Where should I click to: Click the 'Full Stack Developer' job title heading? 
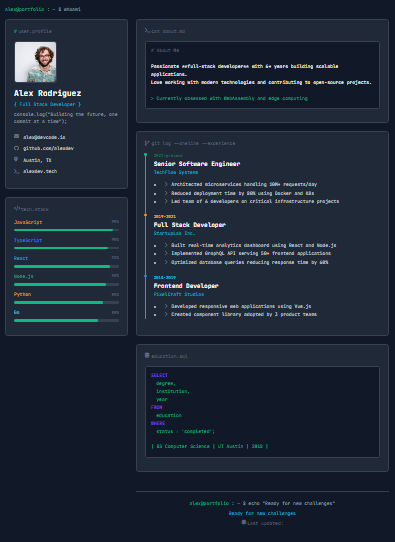[x=189, y=225]
